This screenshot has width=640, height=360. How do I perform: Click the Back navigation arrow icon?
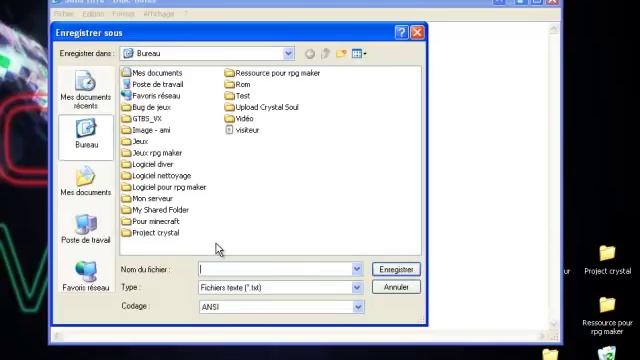[x=310, y=53]
